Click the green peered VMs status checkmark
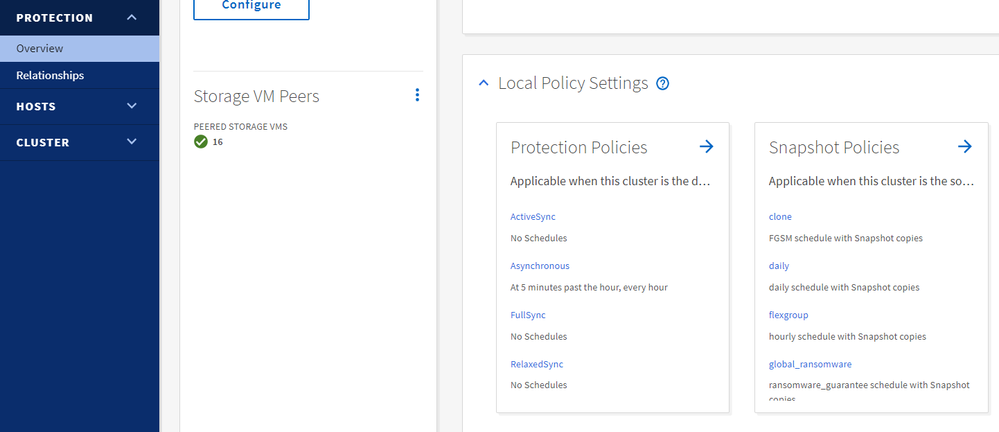 point(201,142)
